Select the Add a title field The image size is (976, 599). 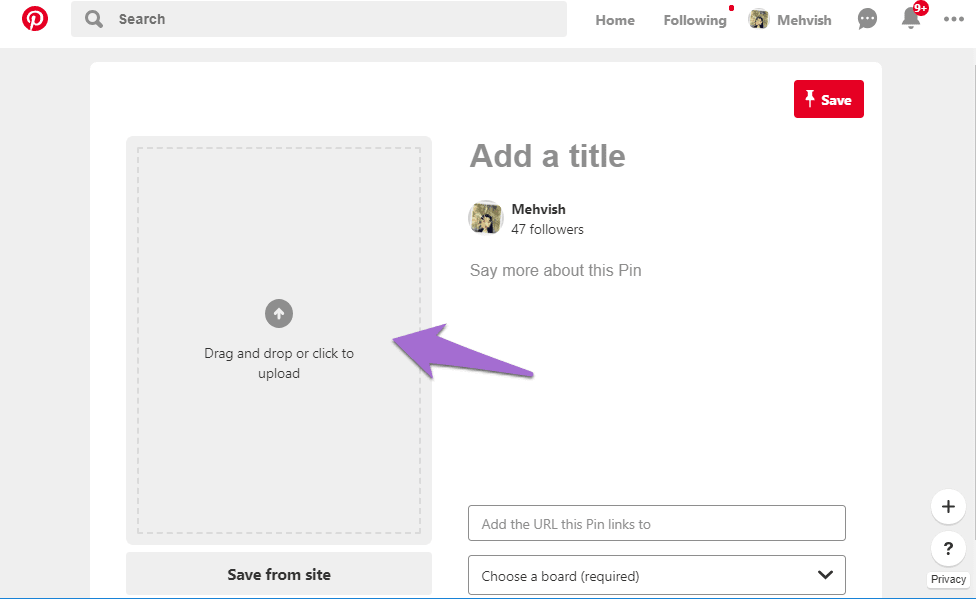[x=547, y=156]
